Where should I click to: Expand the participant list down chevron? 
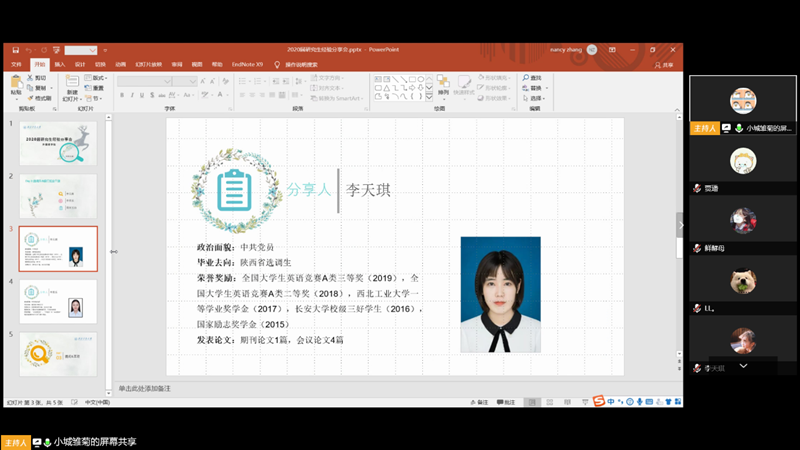pyautogui.click(x=743, y=366)
